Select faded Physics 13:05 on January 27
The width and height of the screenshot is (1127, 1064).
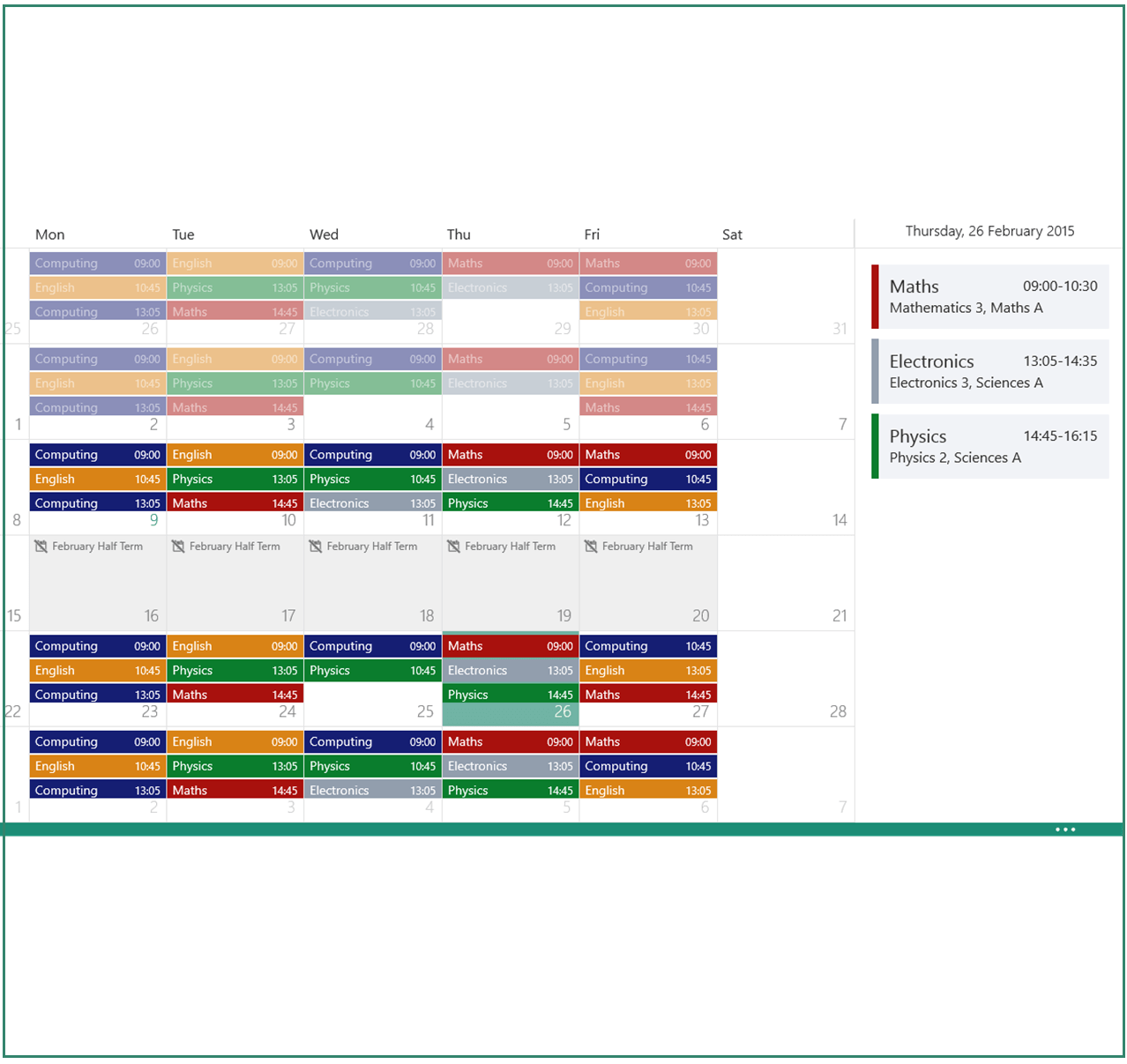point(235,288)
